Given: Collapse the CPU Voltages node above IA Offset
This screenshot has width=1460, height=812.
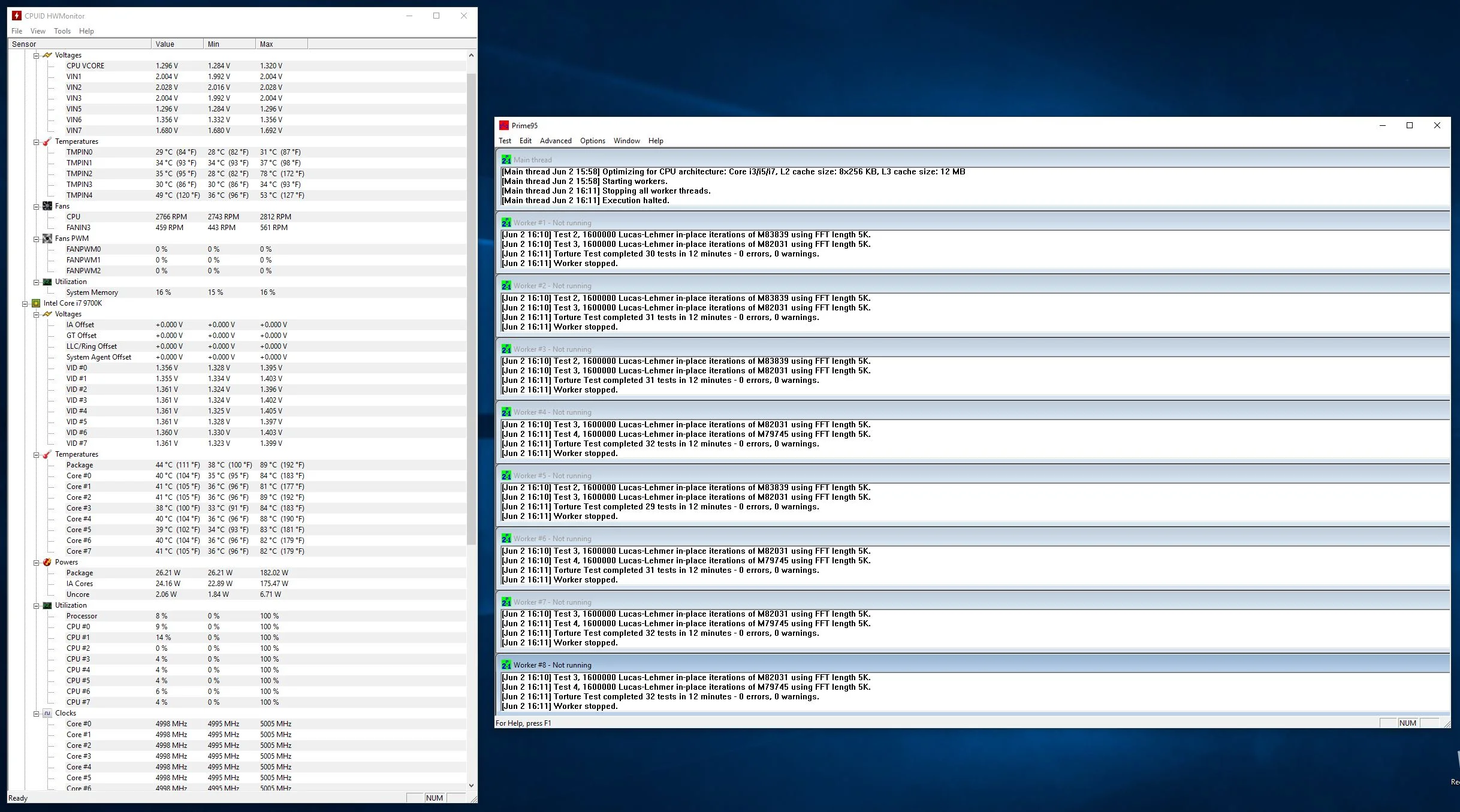Looking at the screenshot, I should coord(36,314).
